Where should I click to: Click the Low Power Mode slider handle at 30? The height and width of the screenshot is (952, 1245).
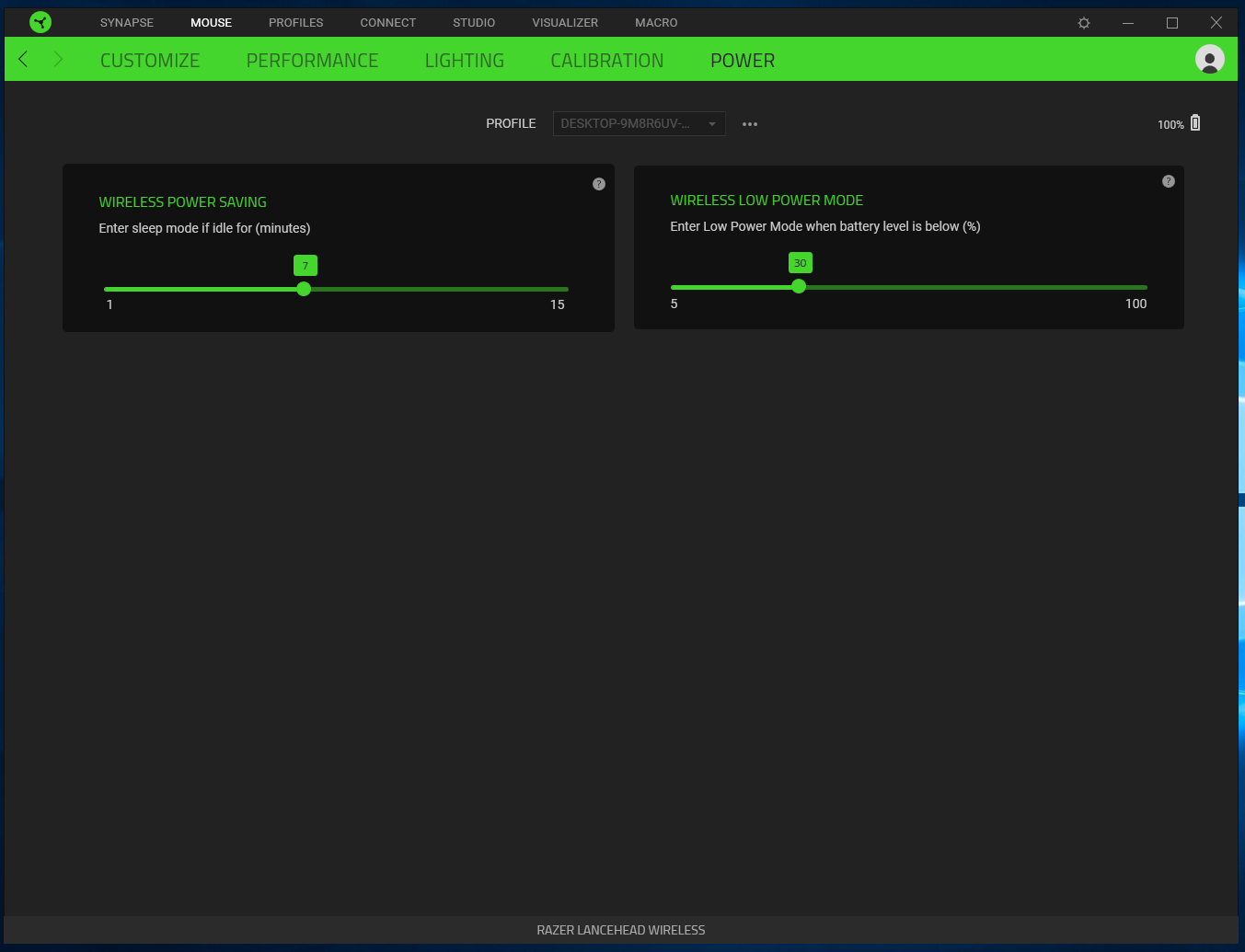coord(798,286)
